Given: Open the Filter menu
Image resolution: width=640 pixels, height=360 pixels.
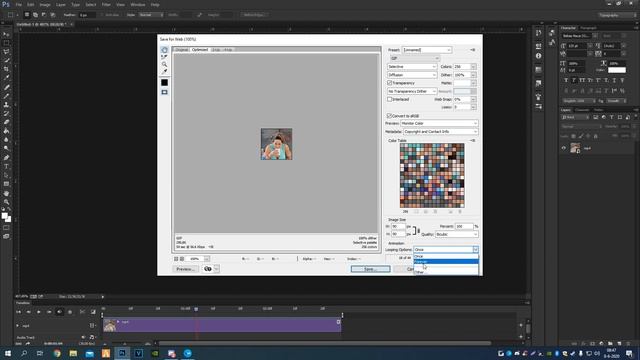Looking at the screenshot, I should tap(106, 4).
